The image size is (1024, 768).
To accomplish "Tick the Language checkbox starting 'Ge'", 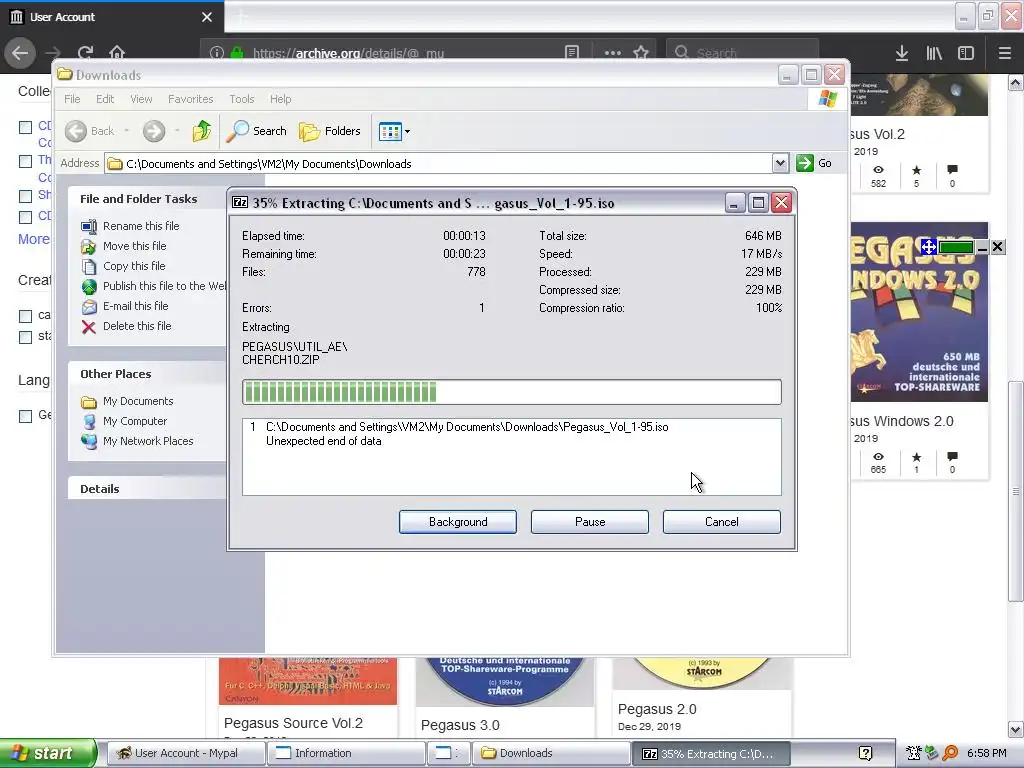I will 25,416.
